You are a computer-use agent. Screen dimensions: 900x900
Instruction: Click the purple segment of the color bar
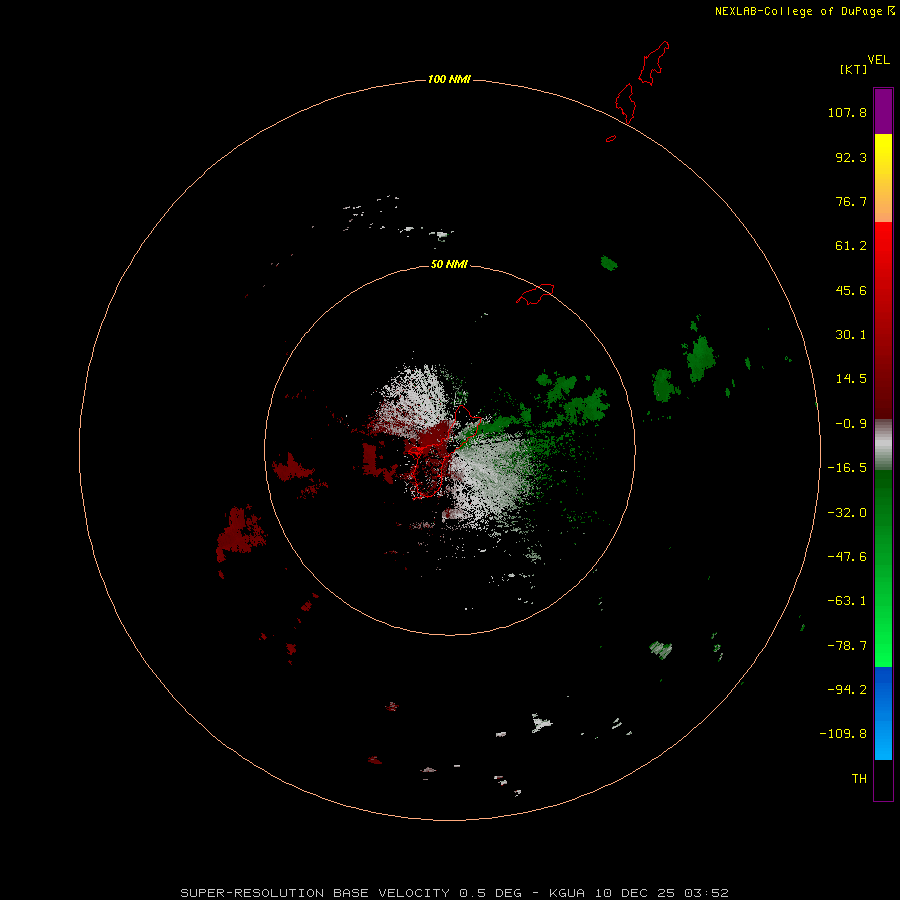click(x=883, y=111)
